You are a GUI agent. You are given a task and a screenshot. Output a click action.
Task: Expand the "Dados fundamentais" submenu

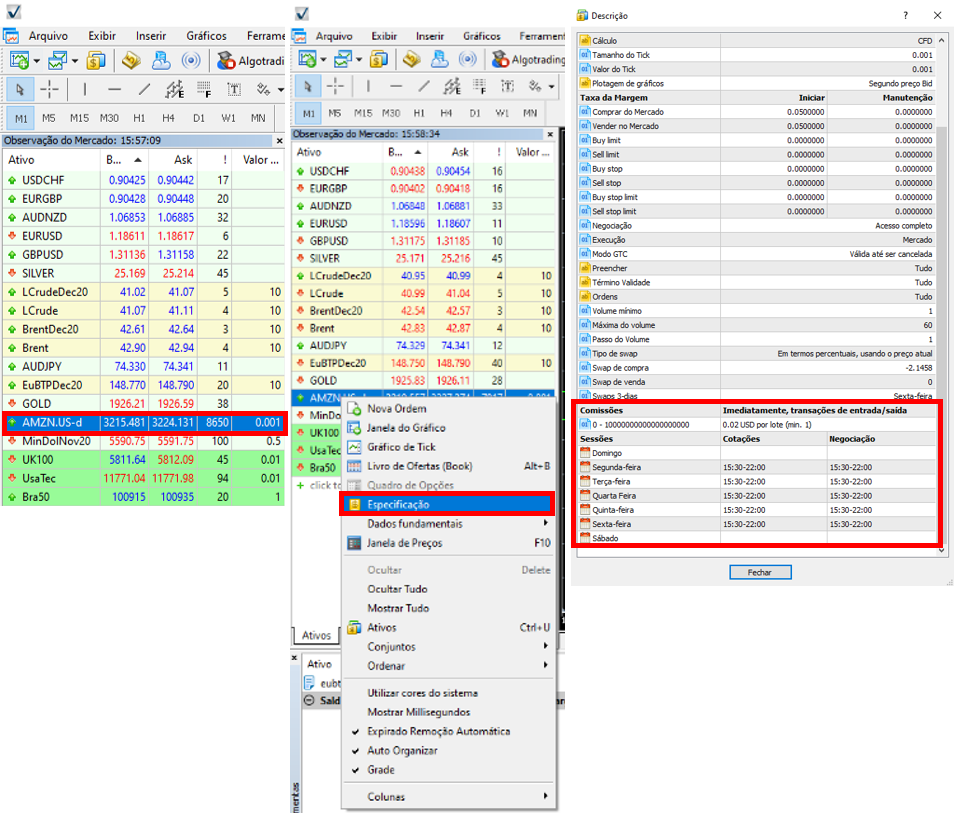(448, 524)
